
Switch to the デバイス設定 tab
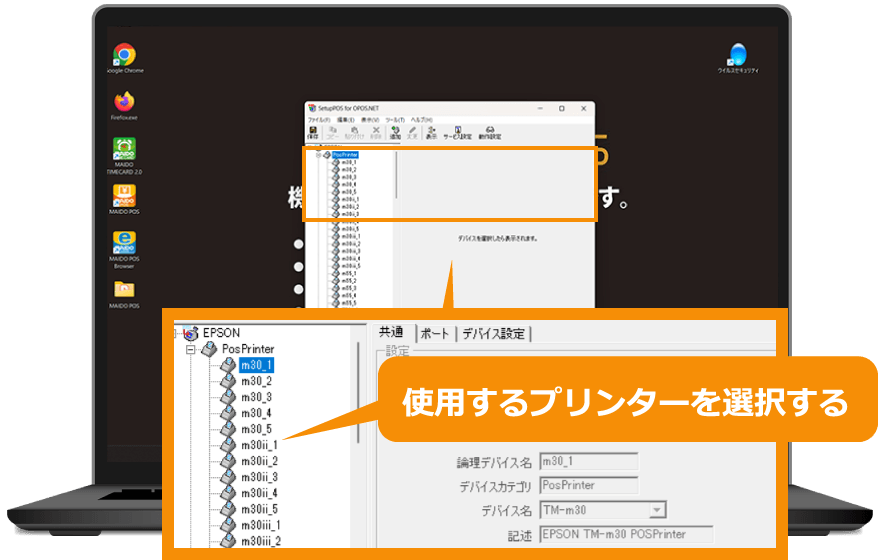click(x=494, y=334)
